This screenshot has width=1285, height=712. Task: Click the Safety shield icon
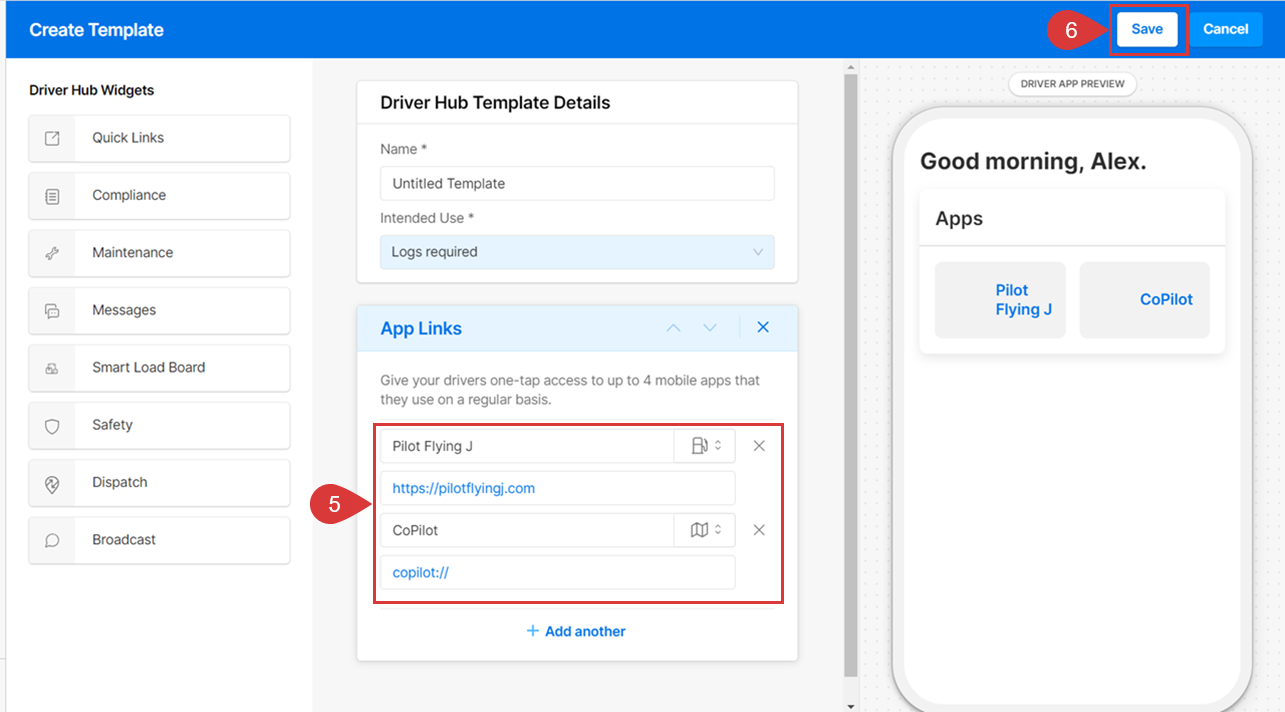coord(52,426)
